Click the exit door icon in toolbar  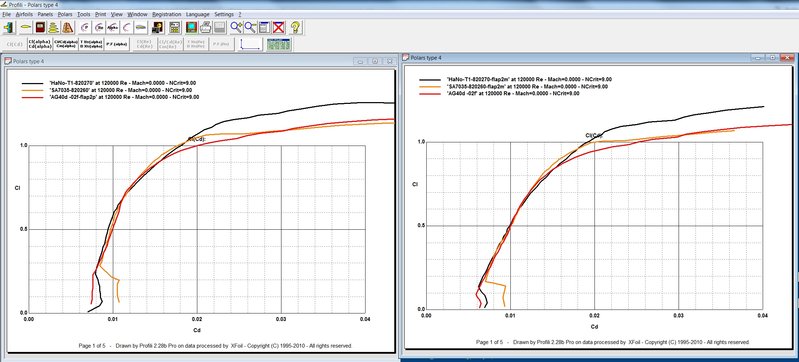click(9, 27)
